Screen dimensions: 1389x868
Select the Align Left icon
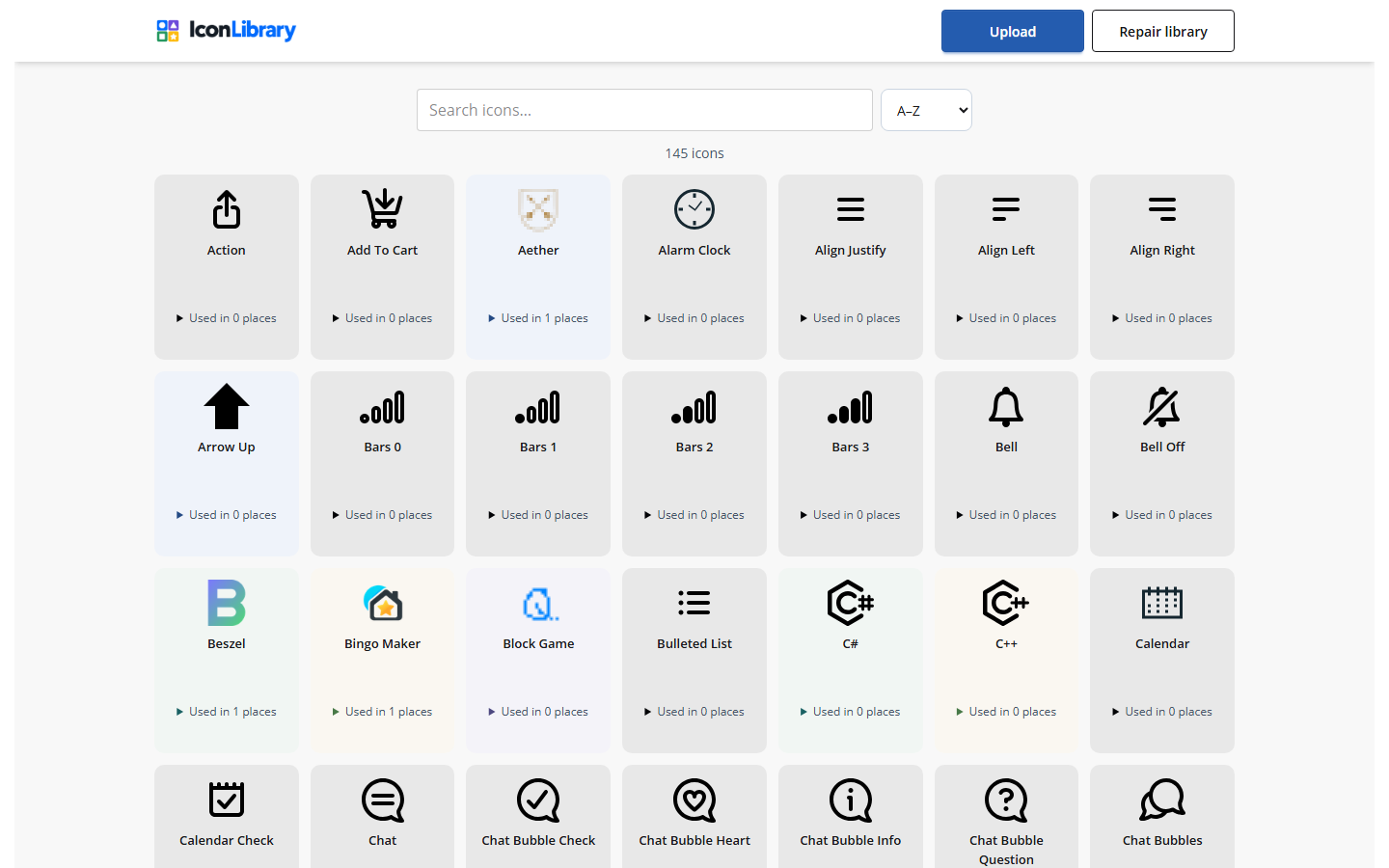pos(1006,209)
